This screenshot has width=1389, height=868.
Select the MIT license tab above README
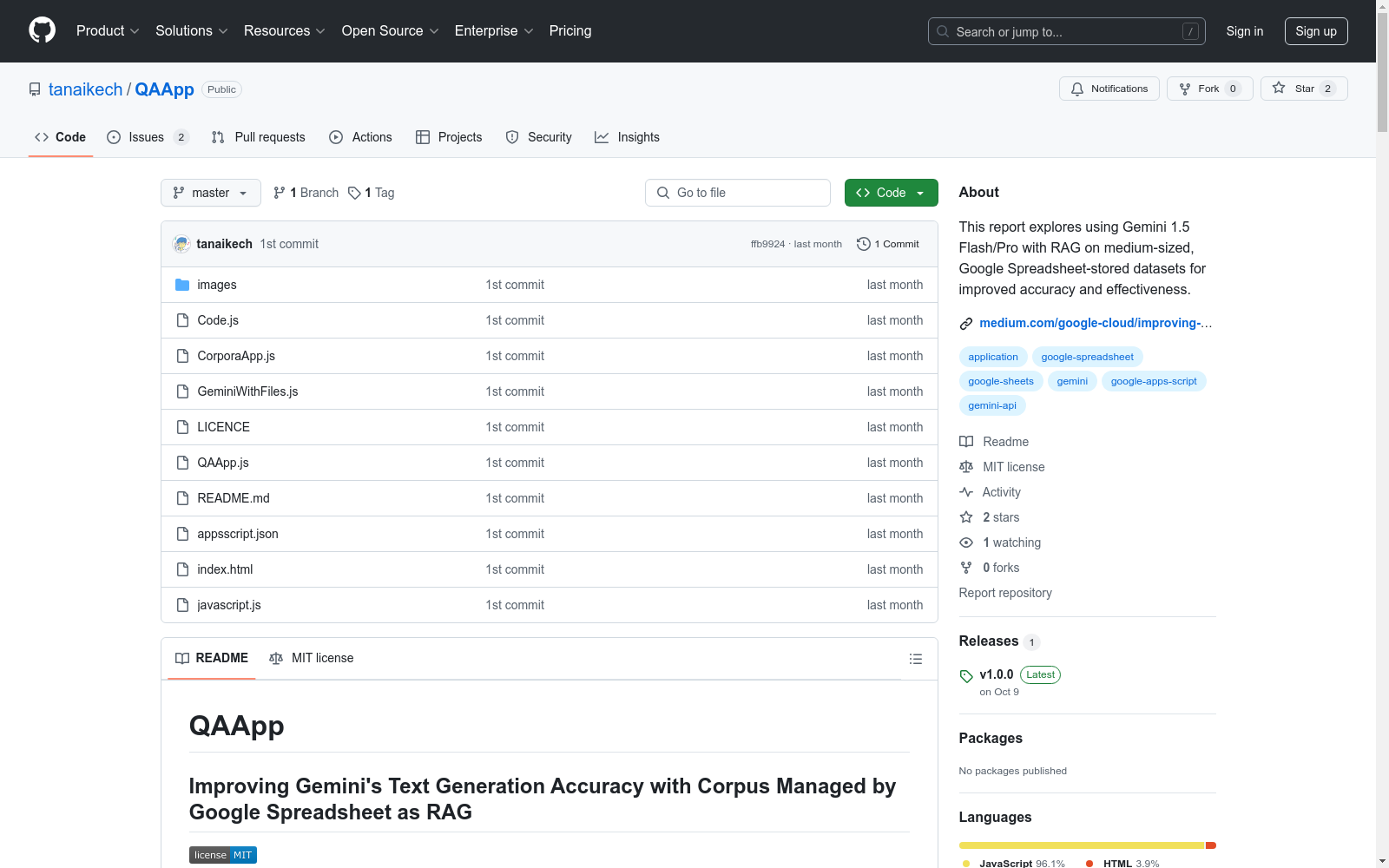[312, 658]
